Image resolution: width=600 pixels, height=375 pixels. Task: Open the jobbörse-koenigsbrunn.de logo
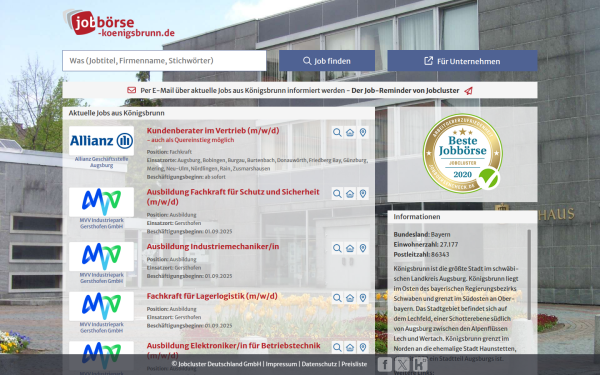(119, 24)
